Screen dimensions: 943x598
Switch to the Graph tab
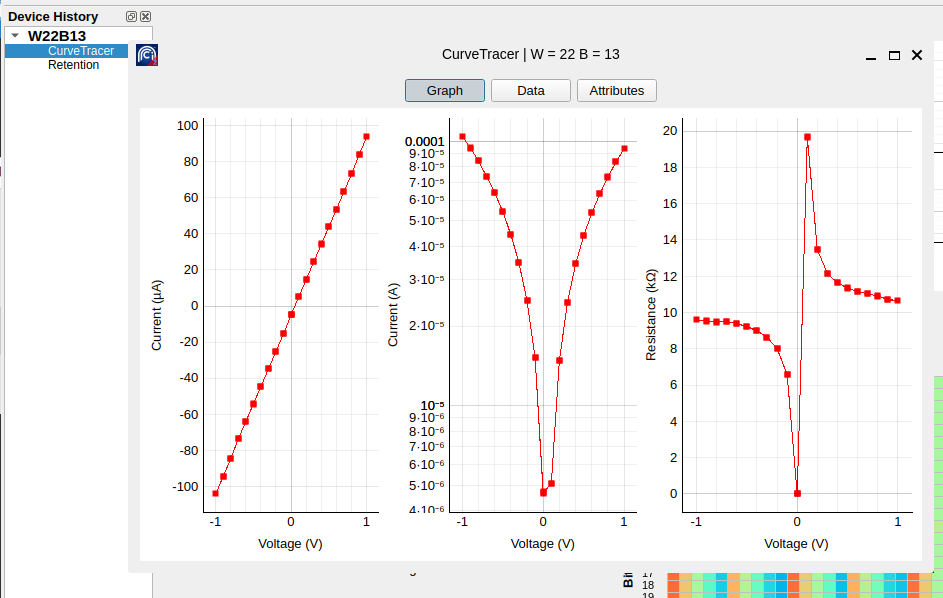pos(444,90)
